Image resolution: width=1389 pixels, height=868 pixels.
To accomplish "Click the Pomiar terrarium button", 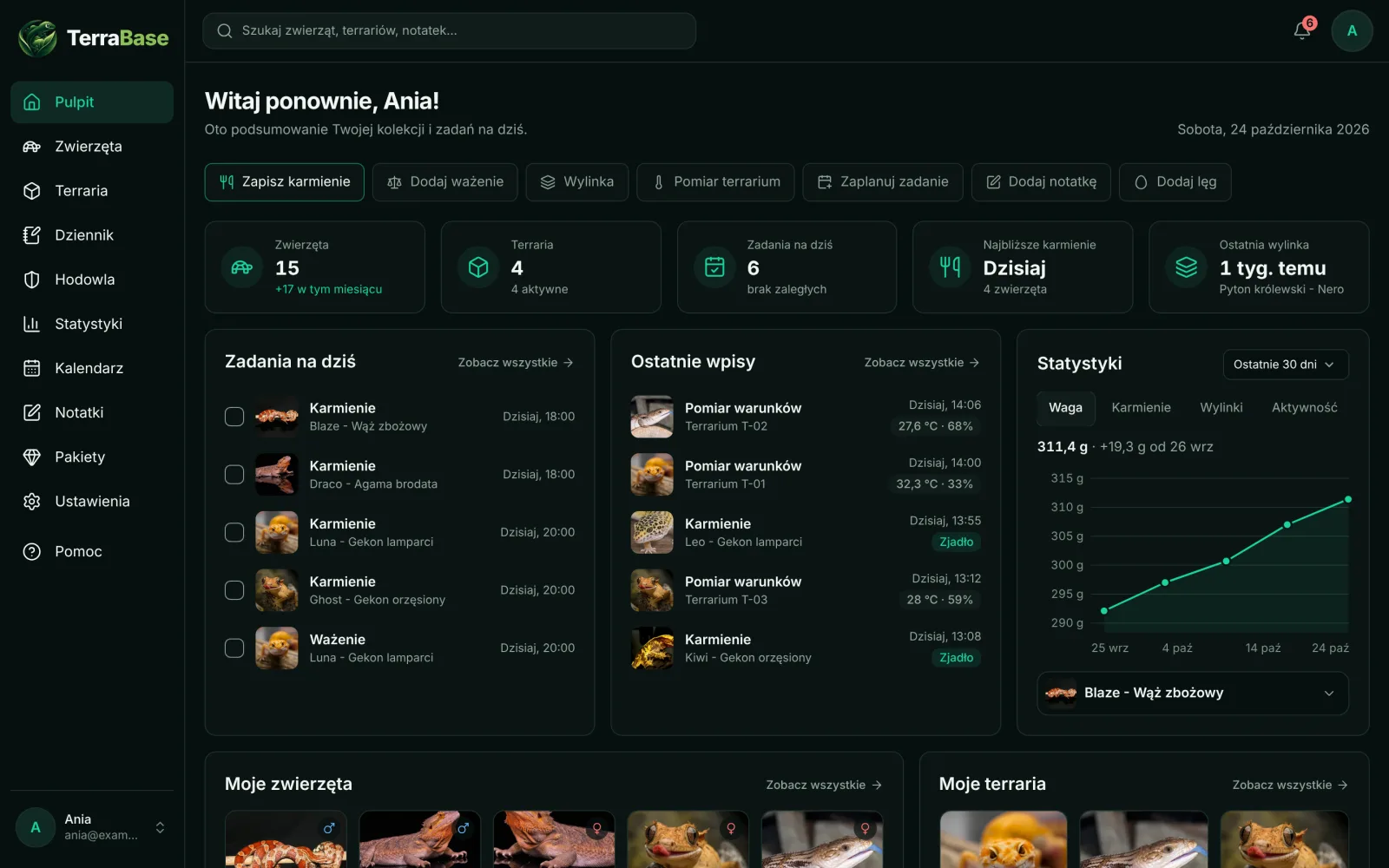I will pos(715,182).
